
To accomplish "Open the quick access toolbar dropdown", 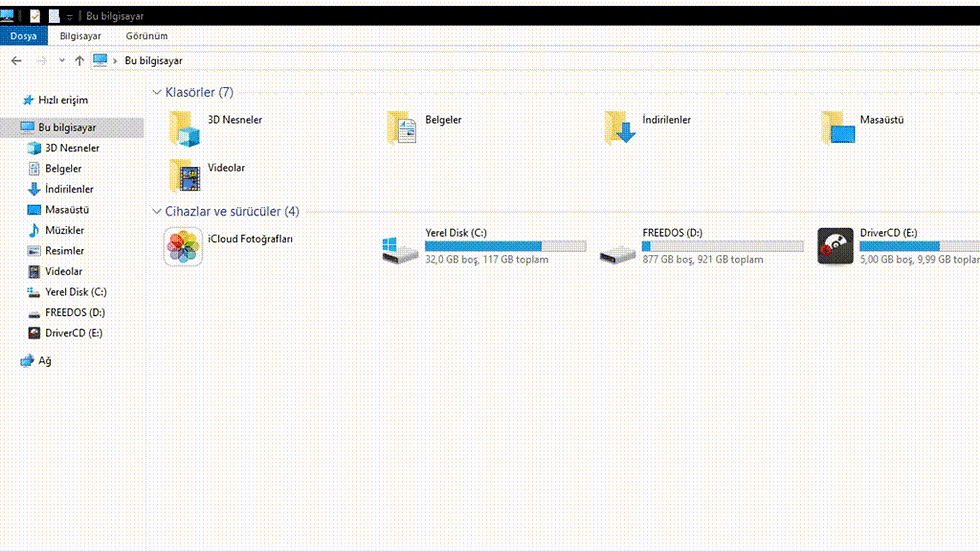I will [x=69, y=16].
